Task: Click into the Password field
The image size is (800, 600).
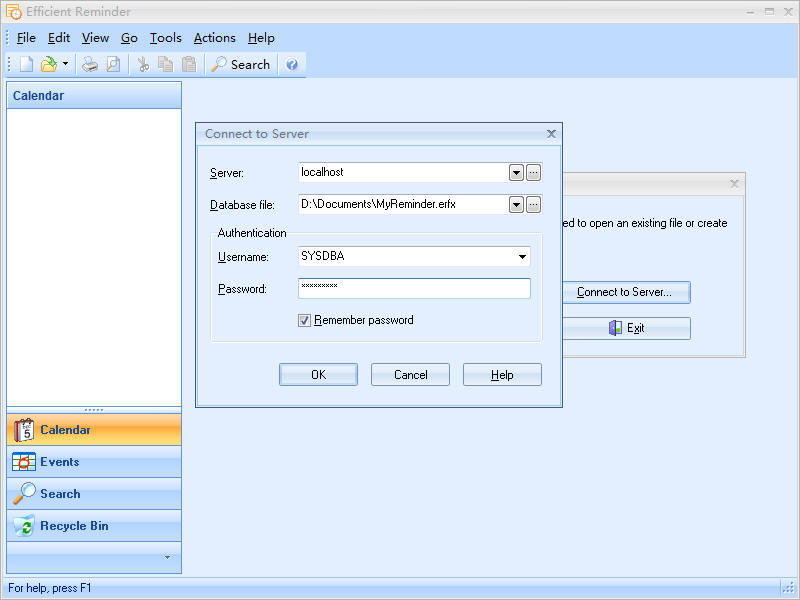Action: [414, 289]
